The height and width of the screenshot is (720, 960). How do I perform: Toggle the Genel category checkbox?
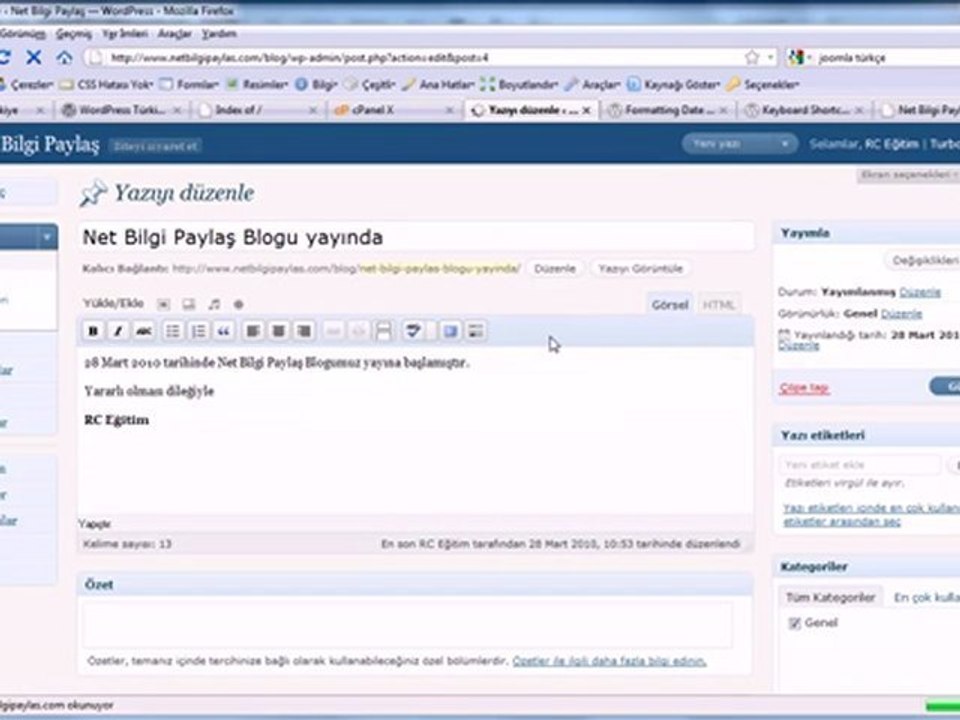795,623
